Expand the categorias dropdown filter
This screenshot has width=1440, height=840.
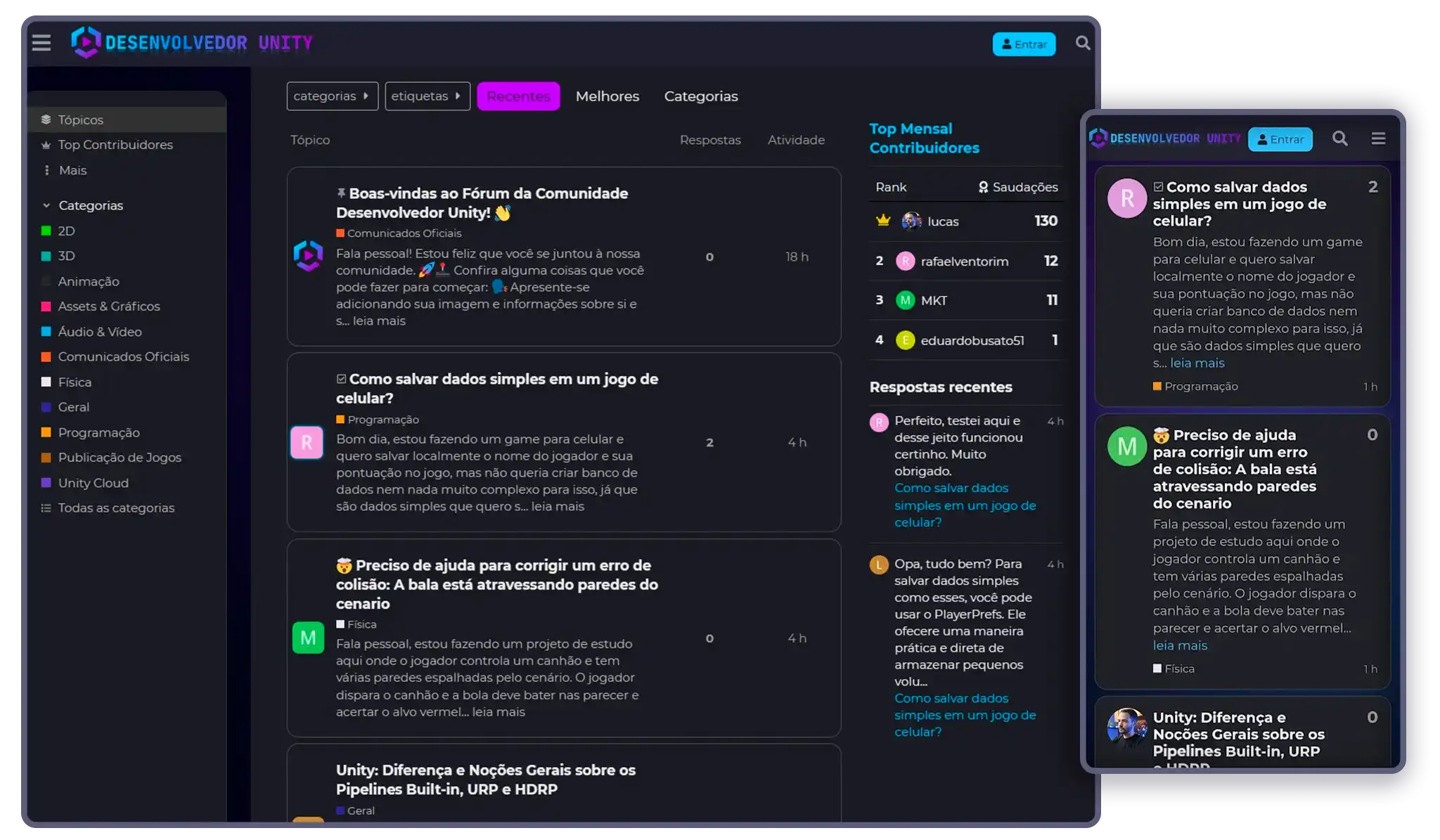pos(331,96)
